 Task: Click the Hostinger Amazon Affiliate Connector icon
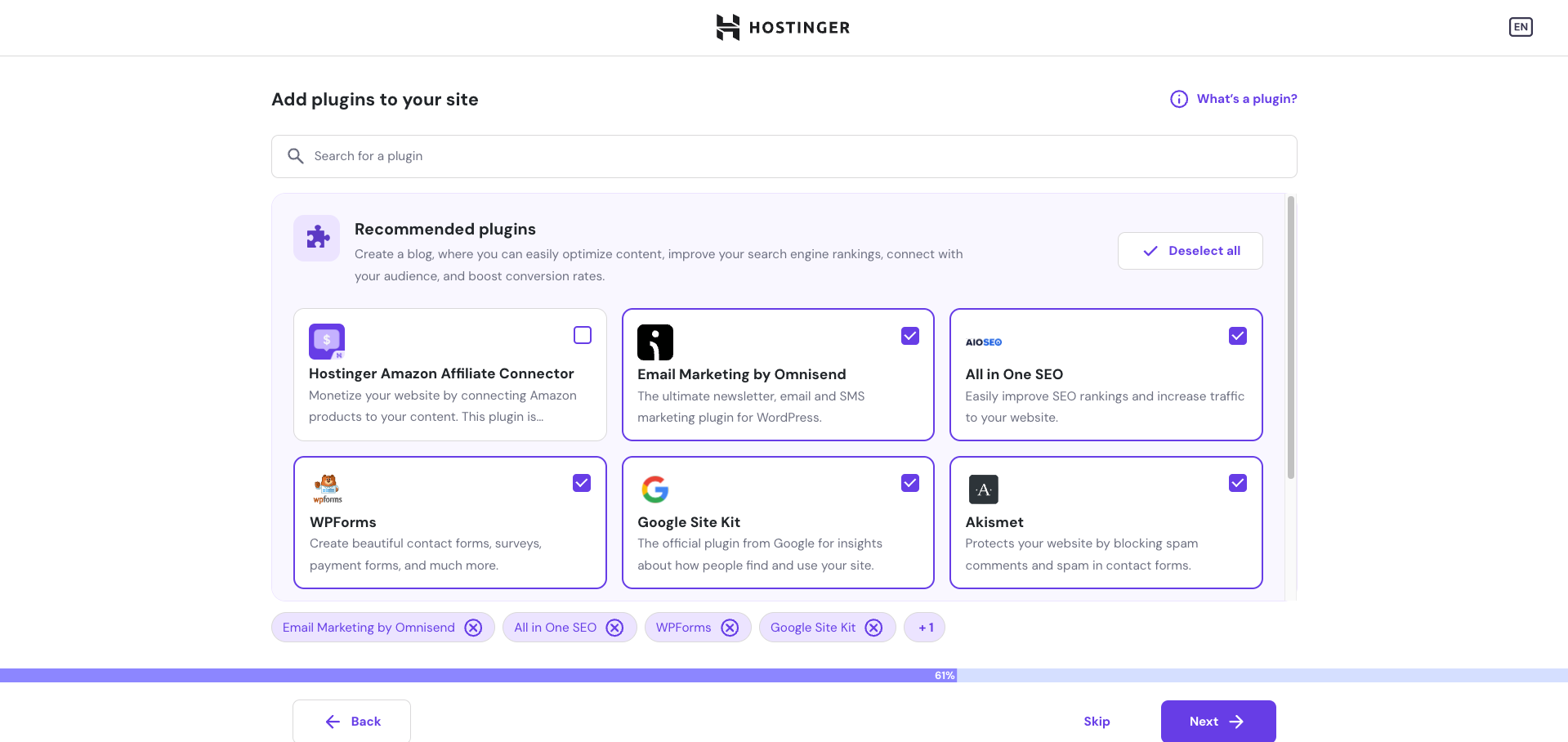click(x=326, y=342)
